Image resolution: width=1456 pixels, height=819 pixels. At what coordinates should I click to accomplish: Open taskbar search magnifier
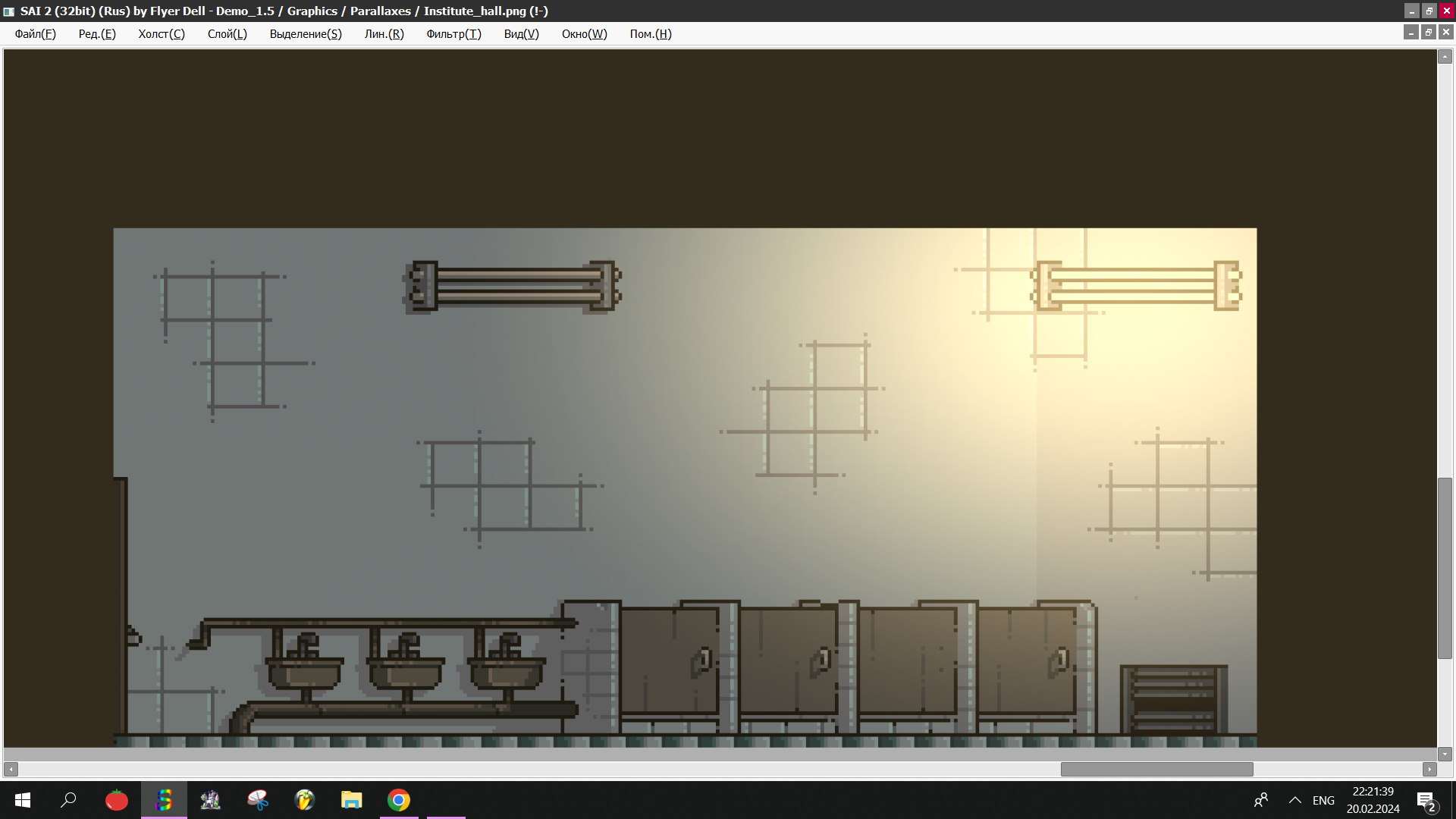coord(69,800)
